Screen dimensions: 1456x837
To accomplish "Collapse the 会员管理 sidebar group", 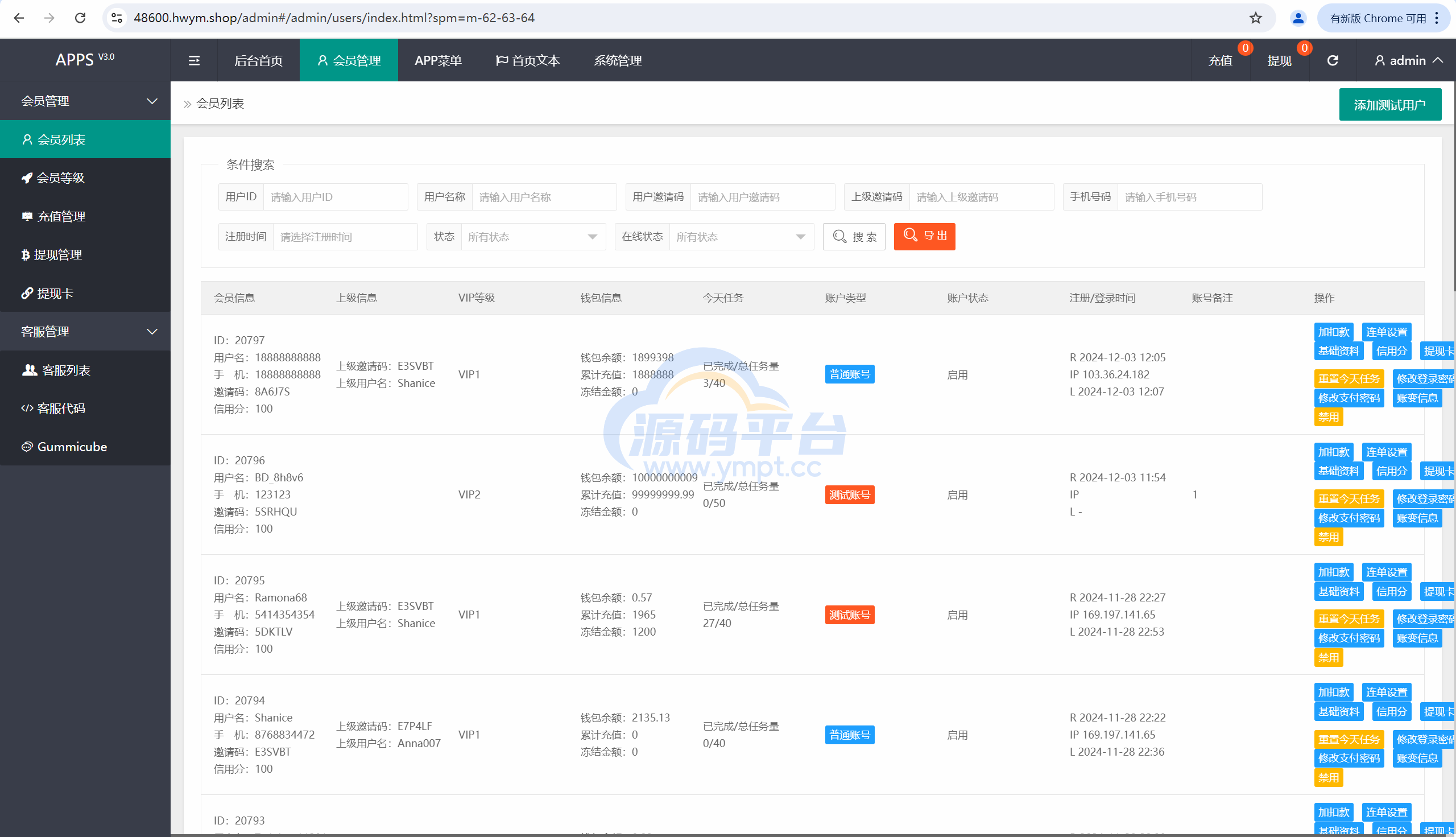I will (85, 101).
